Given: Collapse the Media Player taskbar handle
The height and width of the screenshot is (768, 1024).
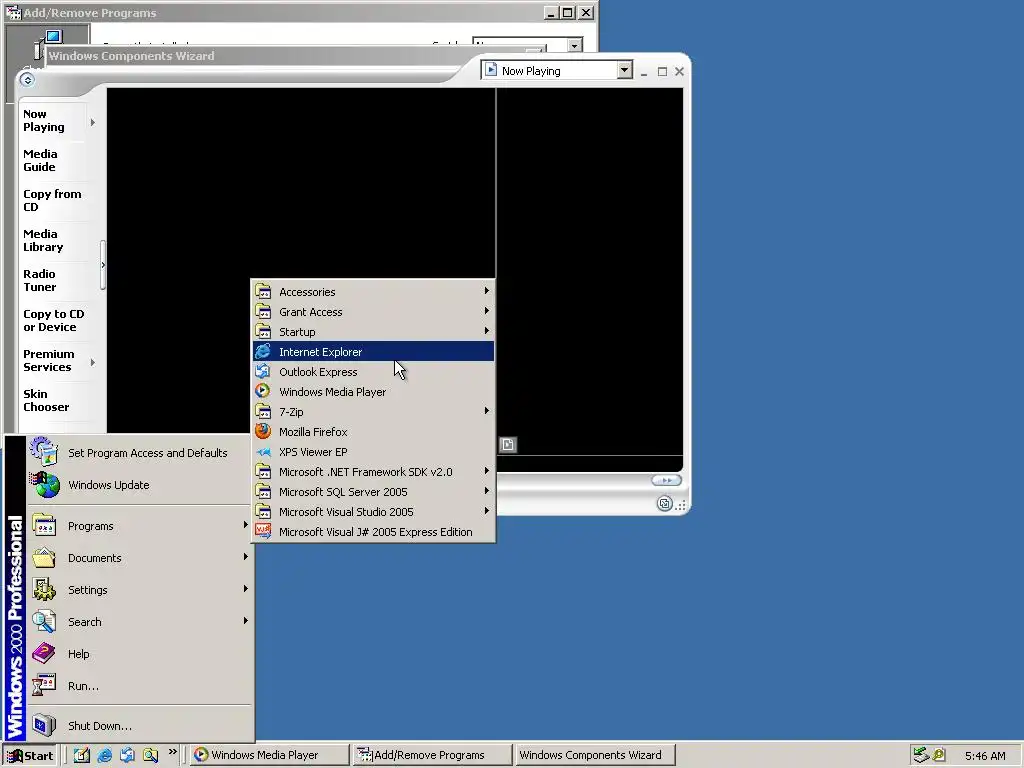Looking at the screenshot, I should [103, 265].
